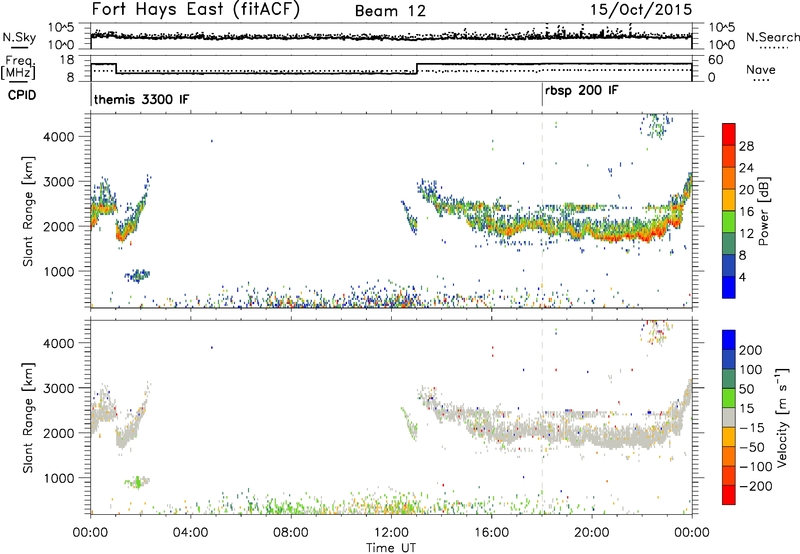
Task: Select the 'Beam 12' label
Action: (x=390, y=11)
